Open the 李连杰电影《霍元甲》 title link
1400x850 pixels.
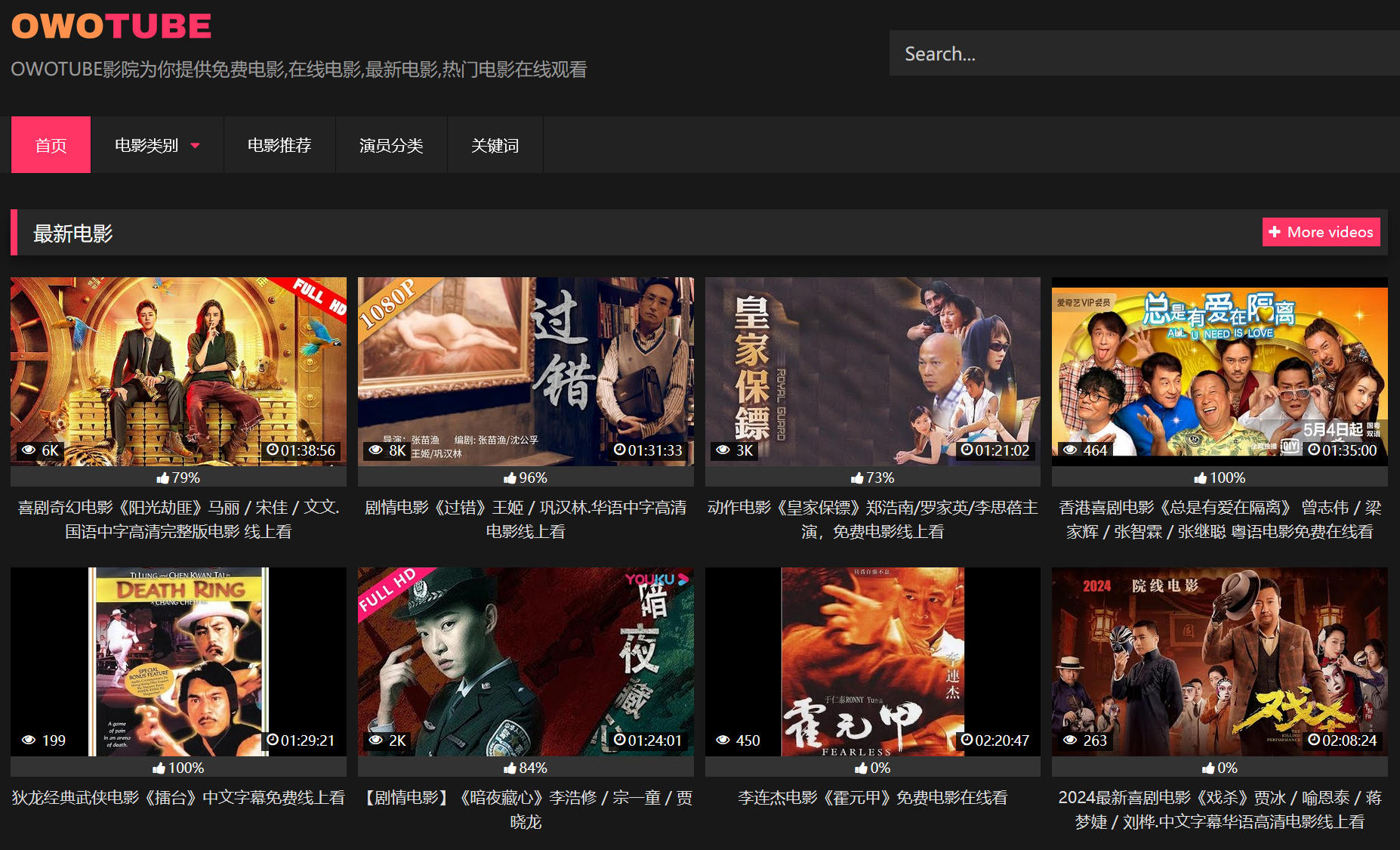coord(872,798)
